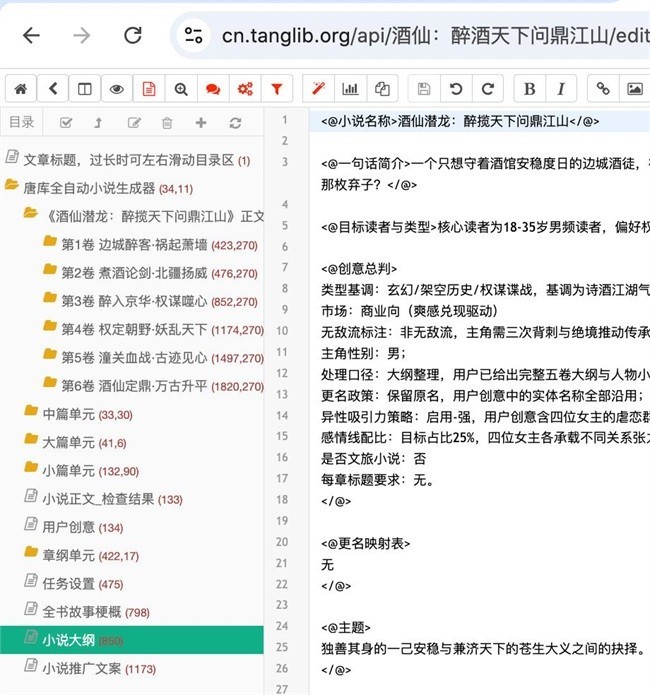This screenshot has height=695, width=650.
Task: Click the red document icon
Action: 149,89
